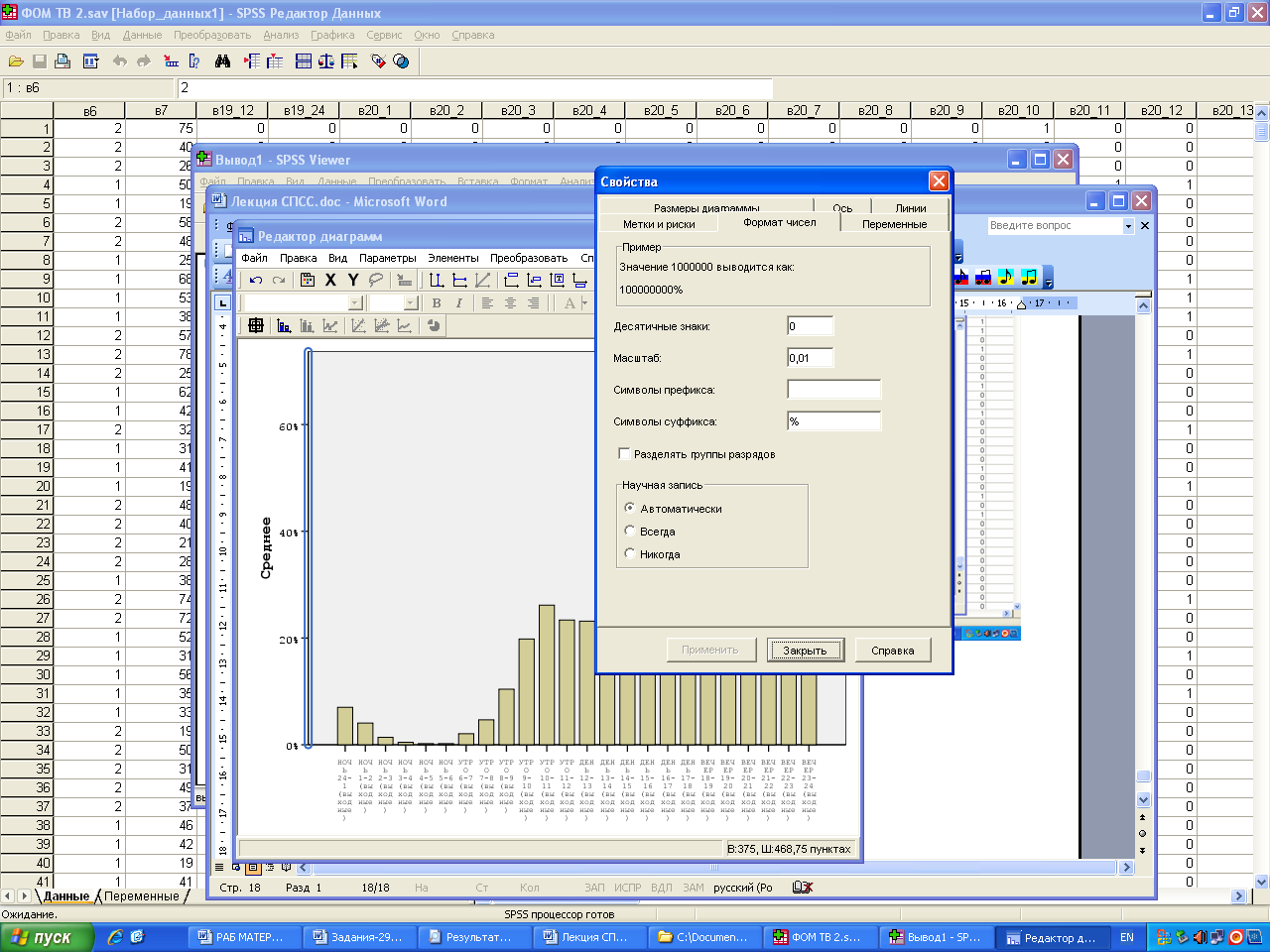Click Undo arrow in Data Editor toolbar

(120, 61)
